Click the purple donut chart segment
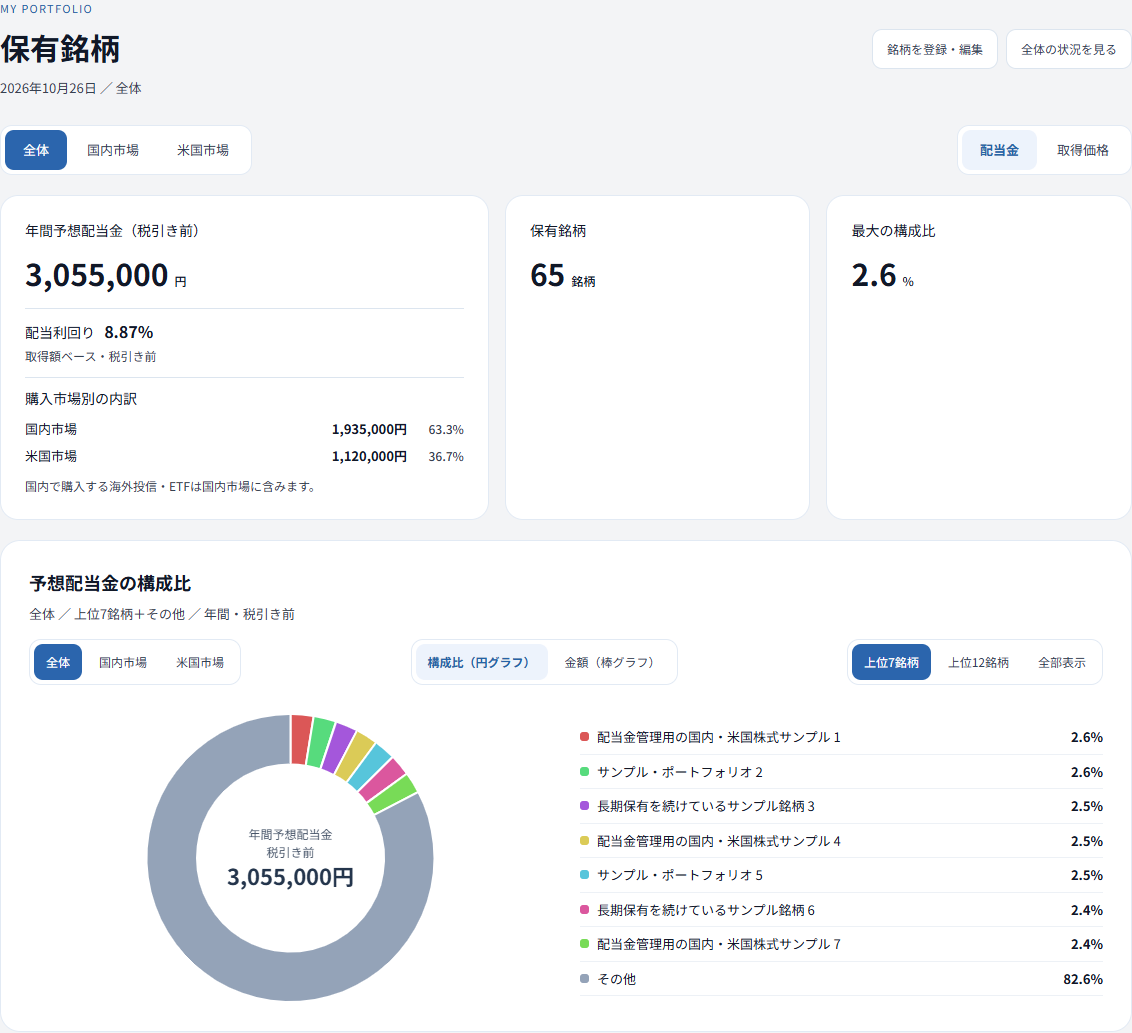1132x1033 pixels. click(339, 748)
